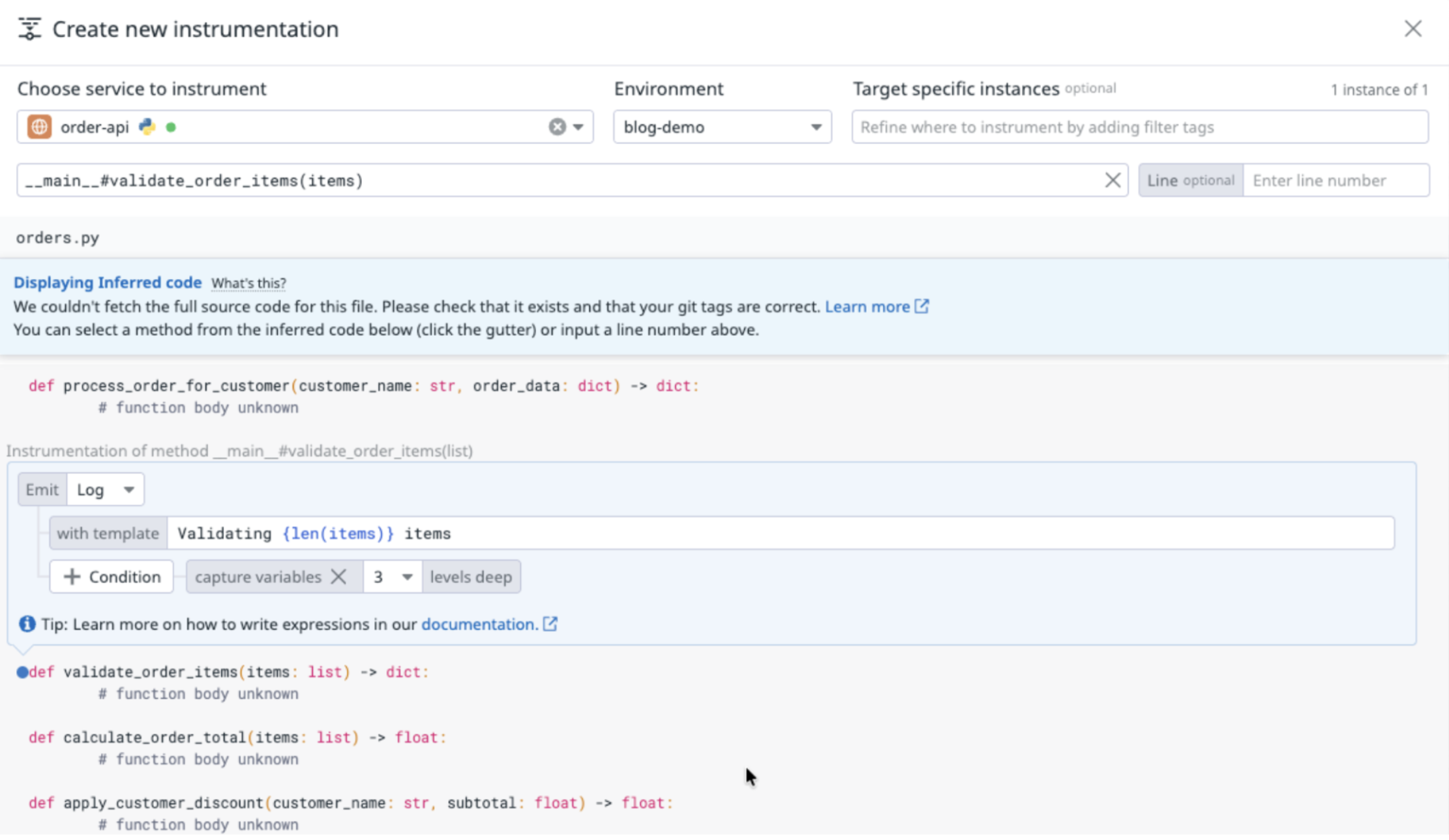Image resolution: width=1449 pixels, height=840 pixels.
Task: Click the info tip icon
Action: click(27, 624)
